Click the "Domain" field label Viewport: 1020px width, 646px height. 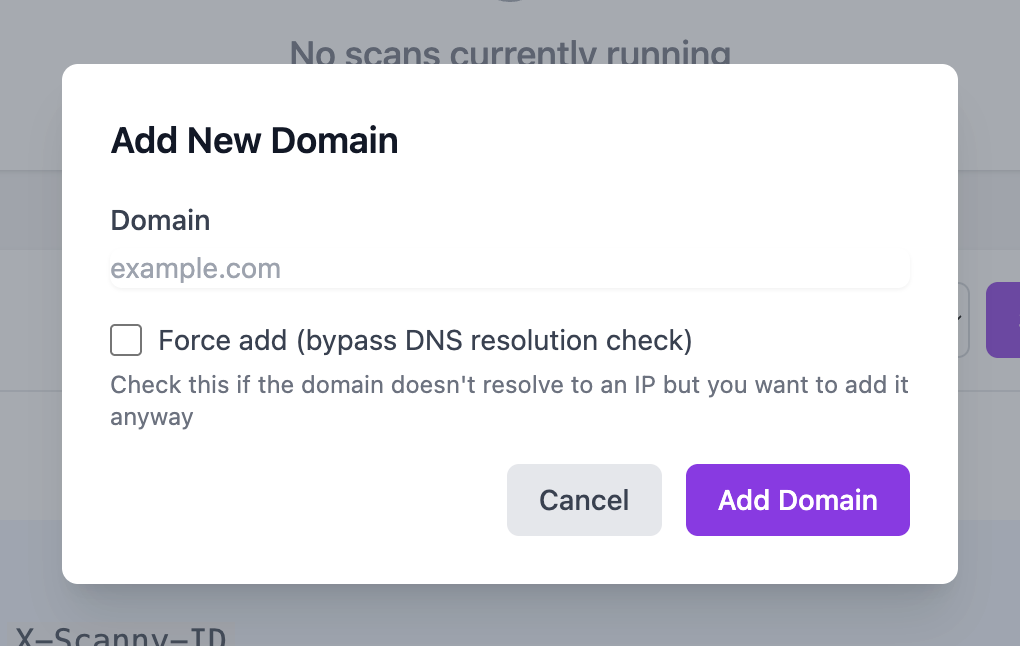coord(160,220)
